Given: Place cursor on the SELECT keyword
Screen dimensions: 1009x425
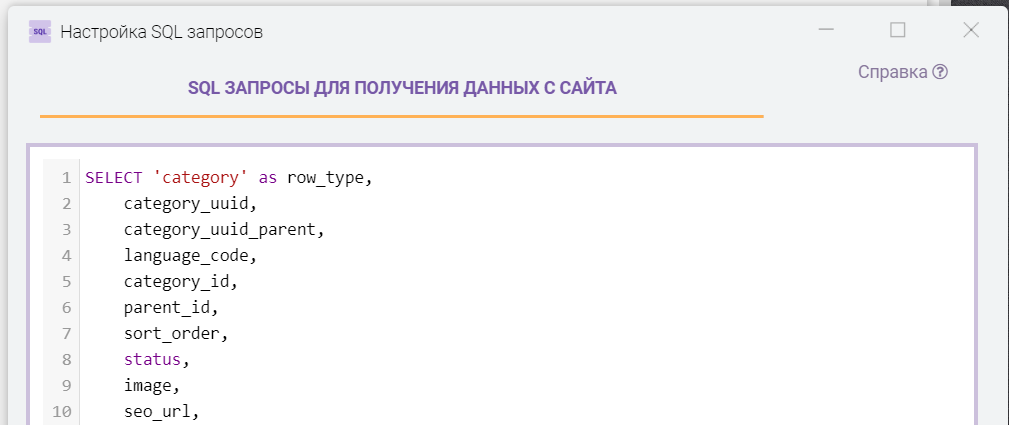Looking at the screenshot, I should coord(114,178).
